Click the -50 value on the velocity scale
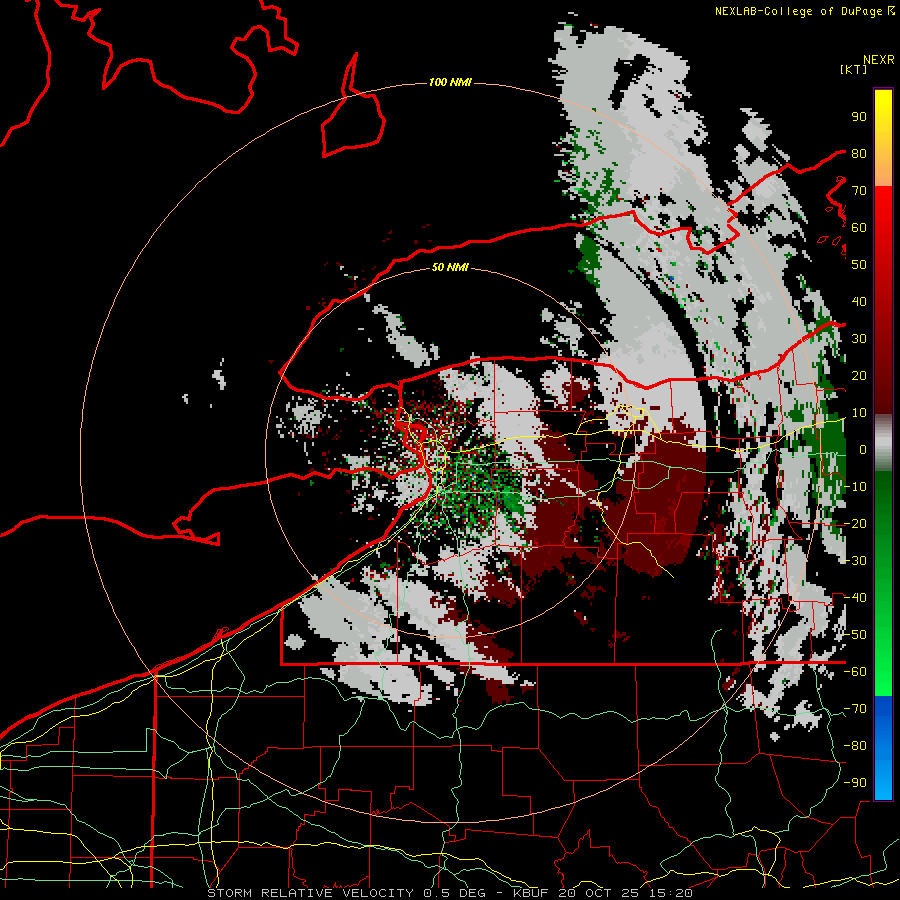900x900 pixels. point(855,635)
